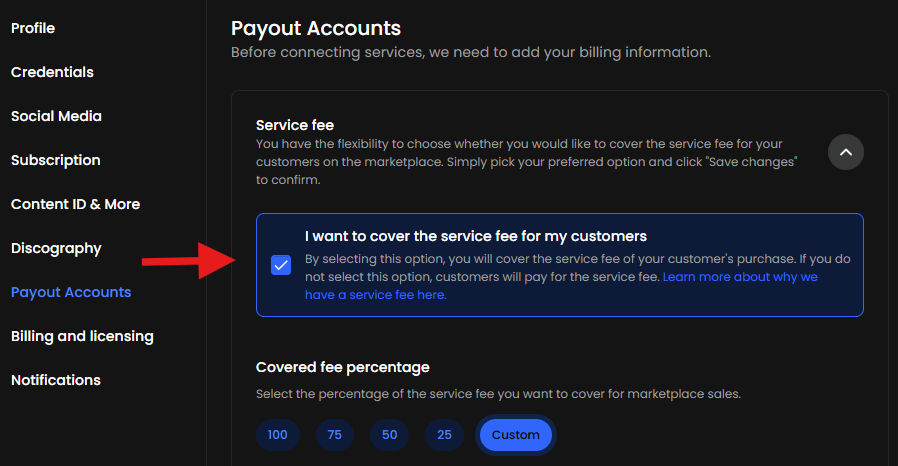
Task: Click the Covered fee percentage label
Action: click(343, 367)
